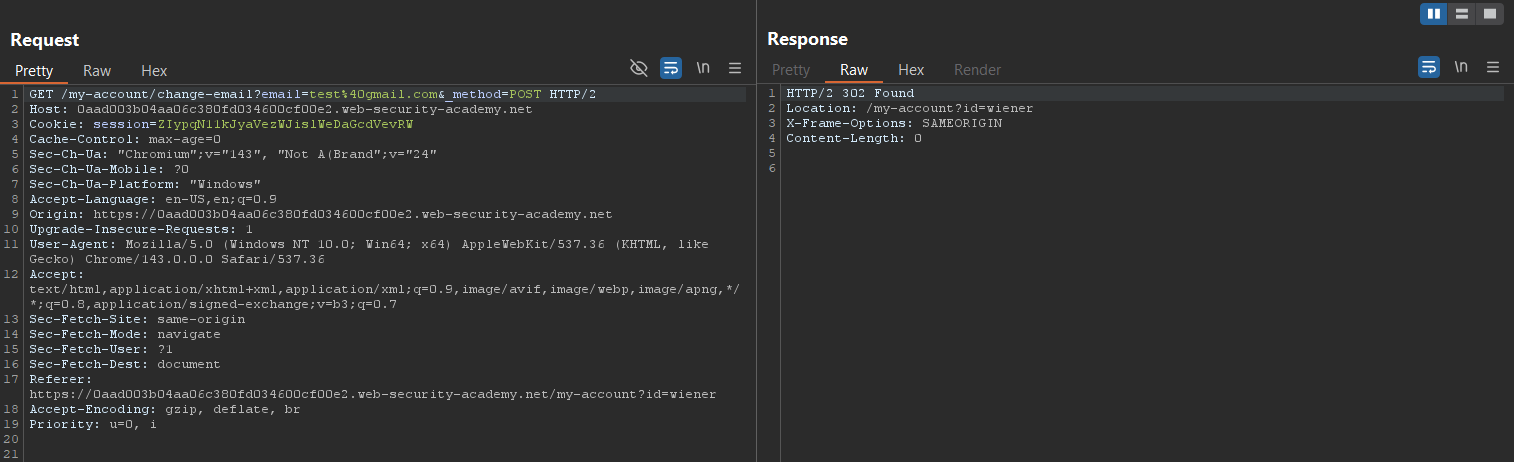Toggle hidden characters eye icon in Request
This screenshot has width=1514, height=462.
click(x=639, y=68)
